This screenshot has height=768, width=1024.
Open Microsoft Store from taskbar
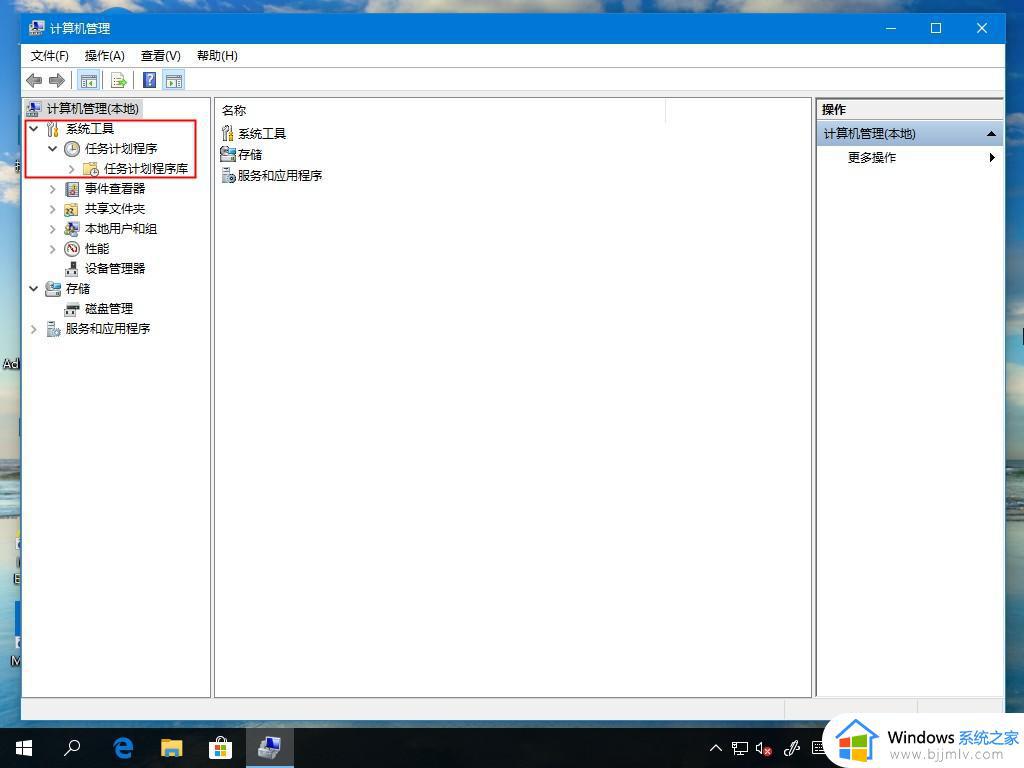tap(221, 747)
